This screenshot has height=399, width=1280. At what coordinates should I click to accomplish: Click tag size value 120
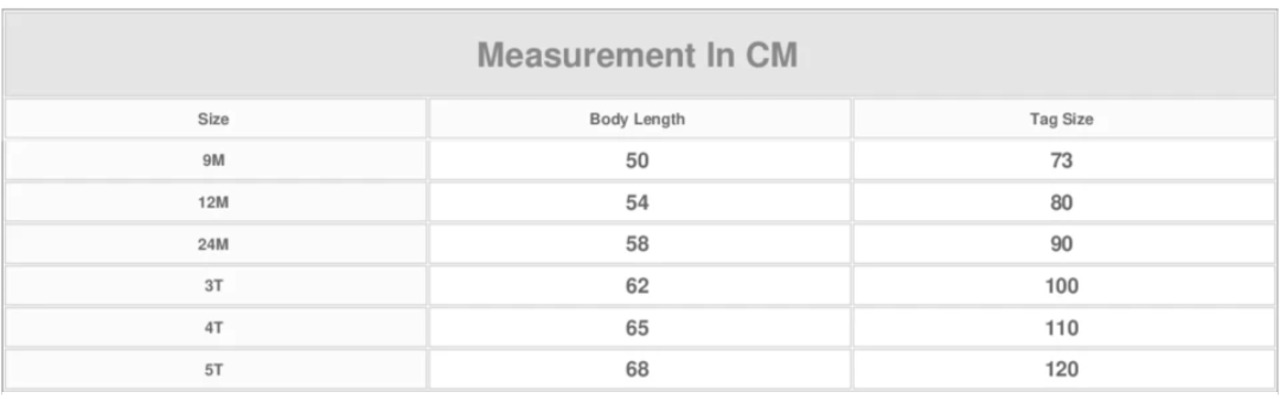(x=1061, y=370)
